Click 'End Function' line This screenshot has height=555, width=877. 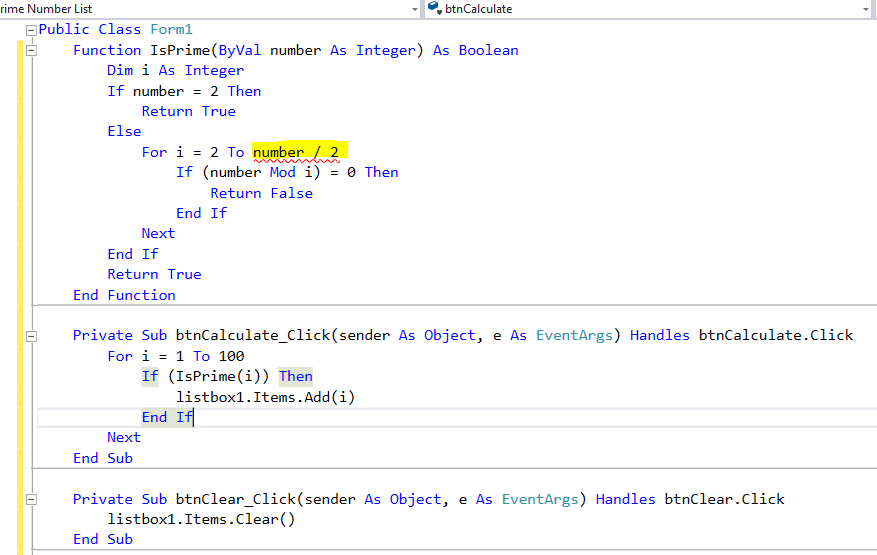point(124,295)
